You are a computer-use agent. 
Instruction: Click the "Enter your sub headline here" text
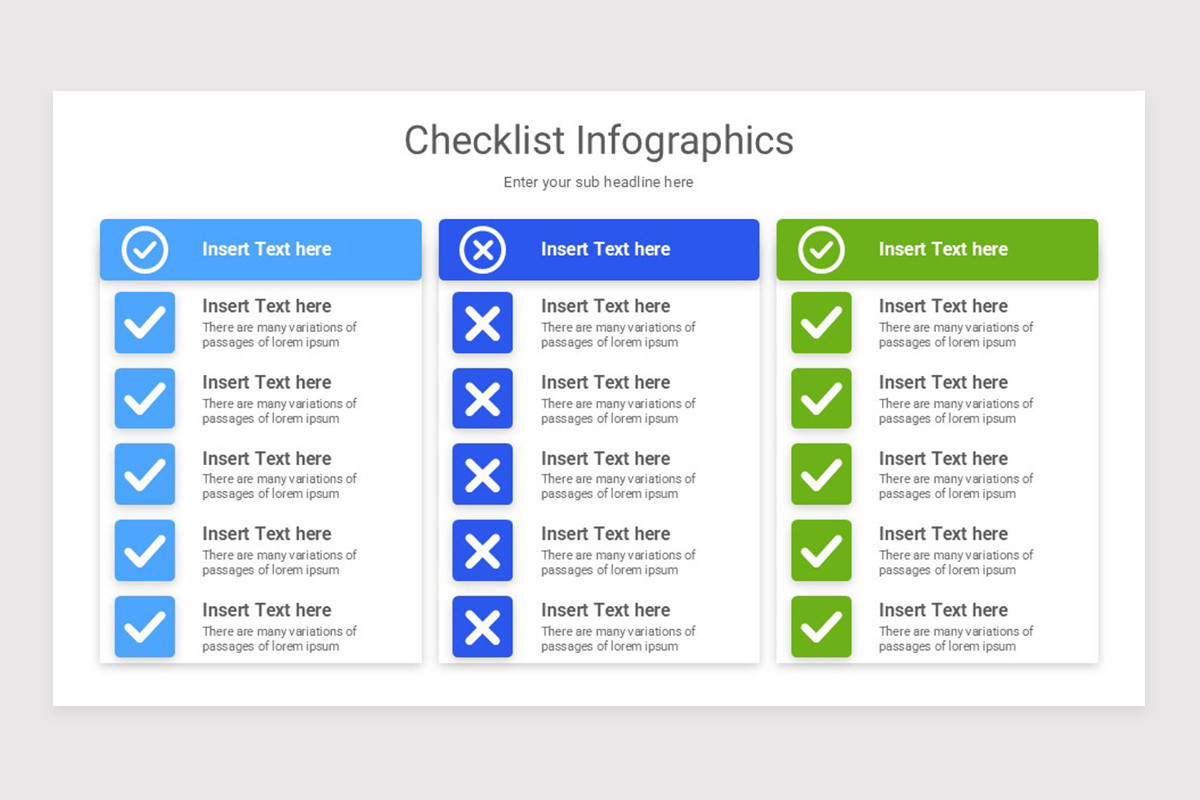coord(598,182)
